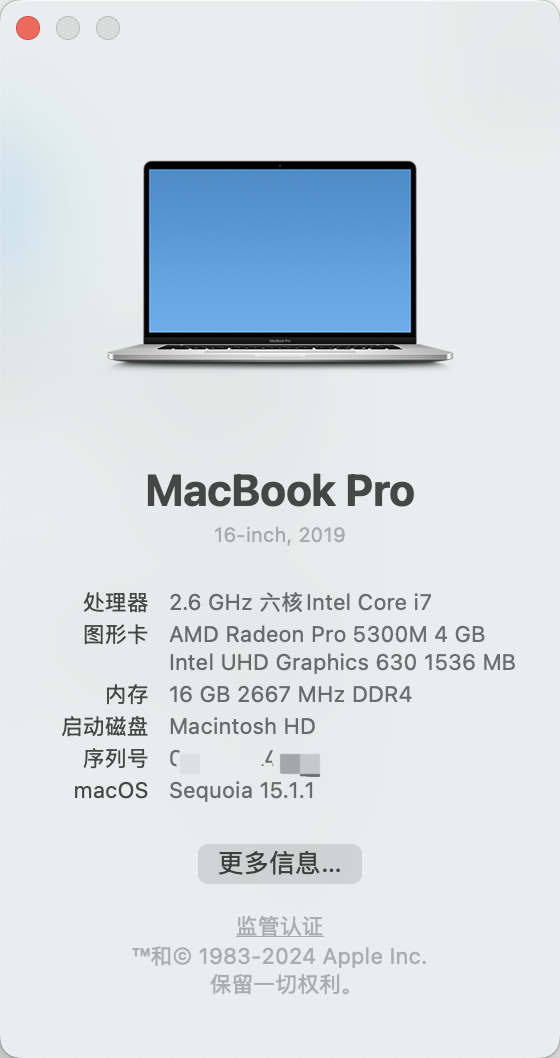This screenshot has height=1058, width=560.
Task: Open the 更多信息... button
Action: click(x=280, y=864)
